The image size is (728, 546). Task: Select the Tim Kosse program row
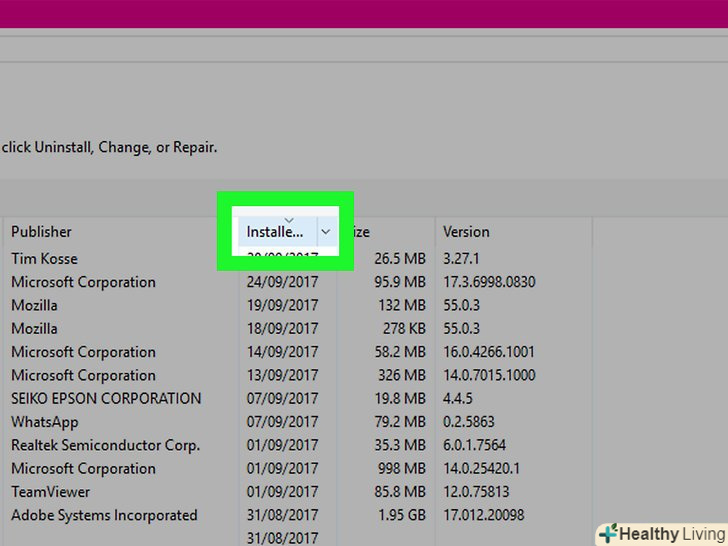pos(44,259)
